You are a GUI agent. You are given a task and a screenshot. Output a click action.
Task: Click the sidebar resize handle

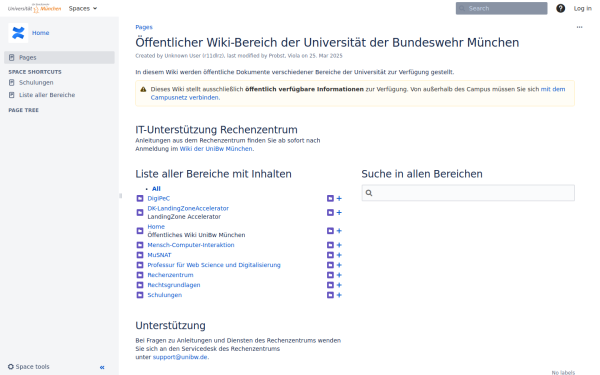point(121,196)
